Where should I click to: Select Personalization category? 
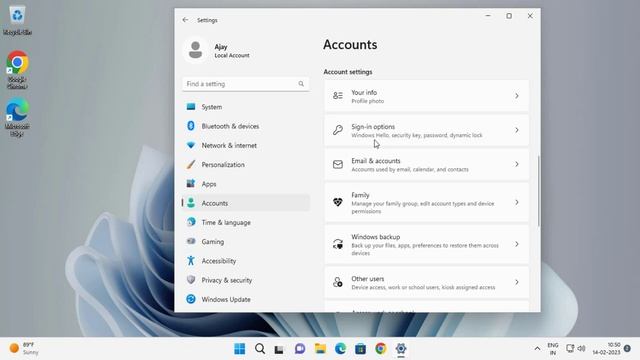click(246, 164)
